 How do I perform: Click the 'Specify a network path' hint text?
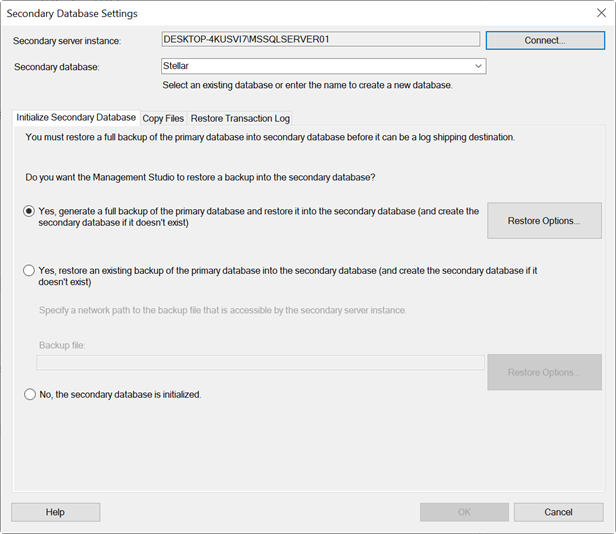[x=223, y=310]
